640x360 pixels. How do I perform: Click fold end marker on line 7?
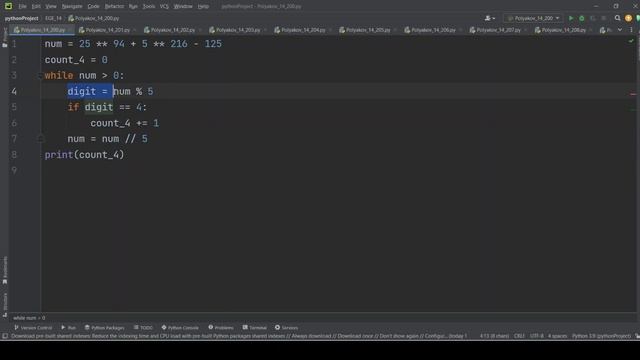40,139
